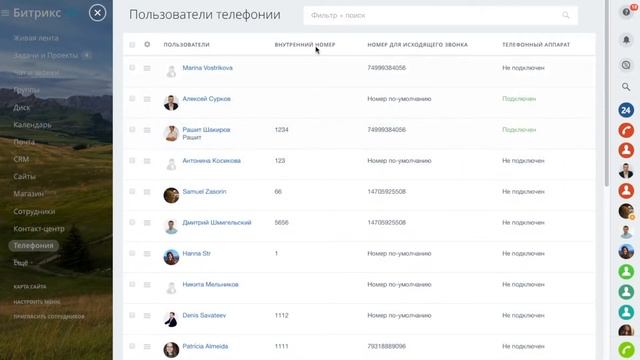Viewport: 640px width, 360px height.
Task: Open Календарь in the left menu
Action: click(32, 125)
